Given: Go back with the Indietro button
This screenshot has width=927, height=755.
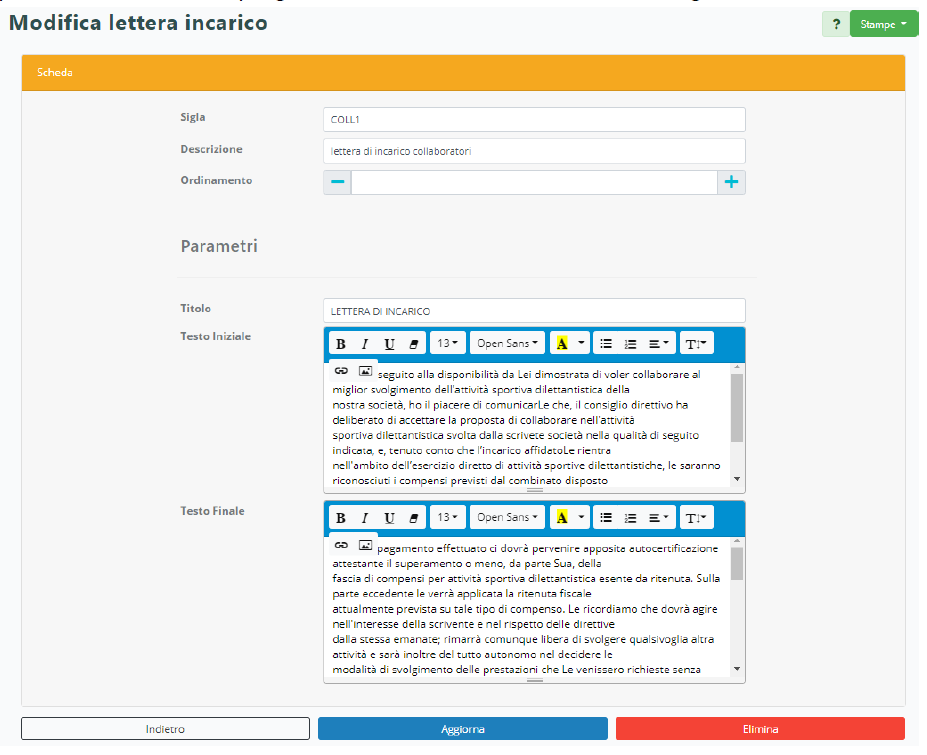Looking at the screenshot, I should (x=165, y=729).
